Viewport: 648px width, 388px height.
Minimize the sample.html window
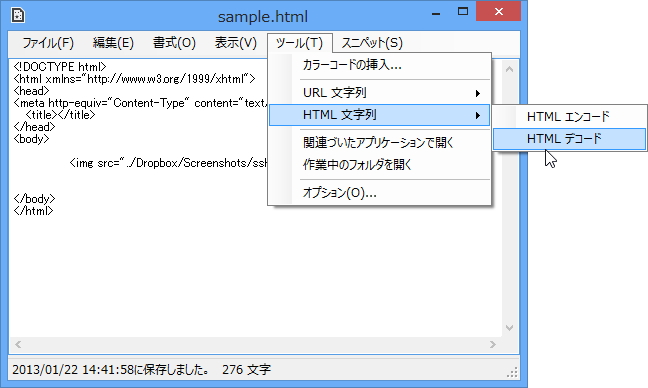(x=436, y=13)
